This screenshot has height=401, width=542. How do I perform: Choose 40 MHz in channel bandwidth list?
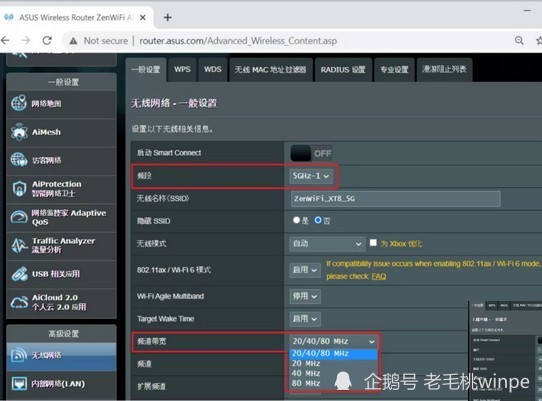click(306, 373)
